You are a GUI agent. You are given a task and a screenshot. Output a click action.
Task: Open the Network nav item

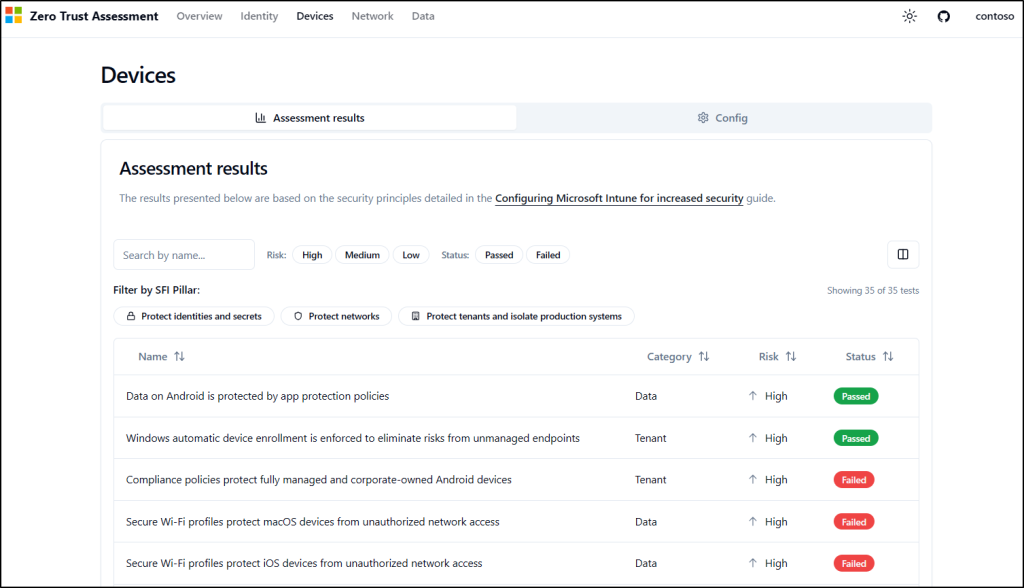(x=372, y=16)
